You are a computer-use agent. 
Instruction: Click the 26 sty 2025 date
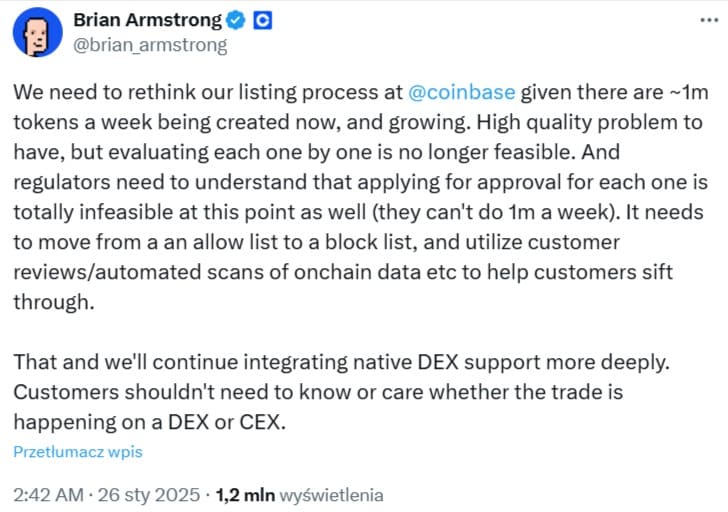point(151,494)
